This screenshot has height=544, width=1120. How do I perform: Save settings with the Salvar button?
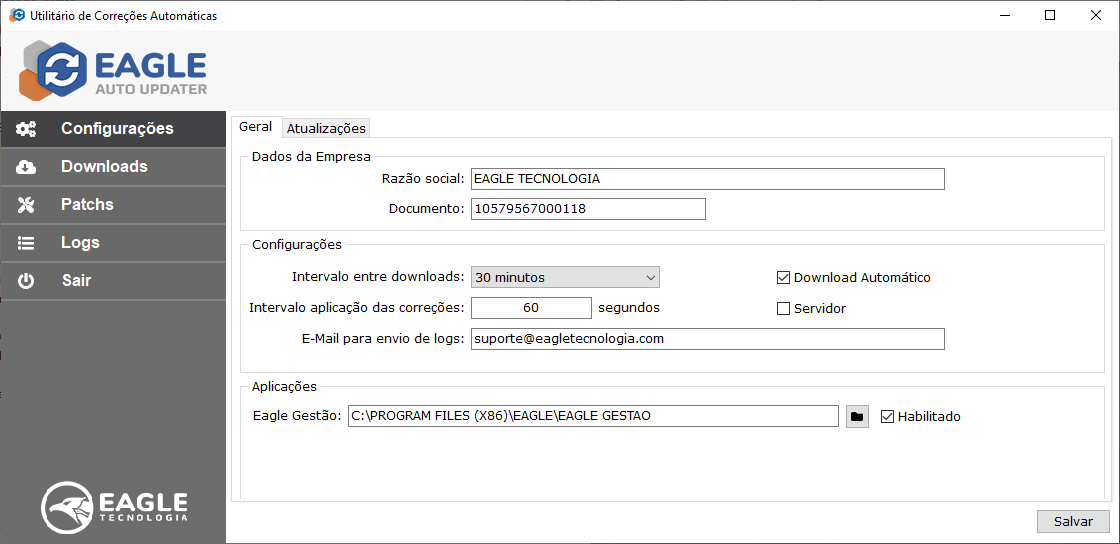[x=1073, y=521]
